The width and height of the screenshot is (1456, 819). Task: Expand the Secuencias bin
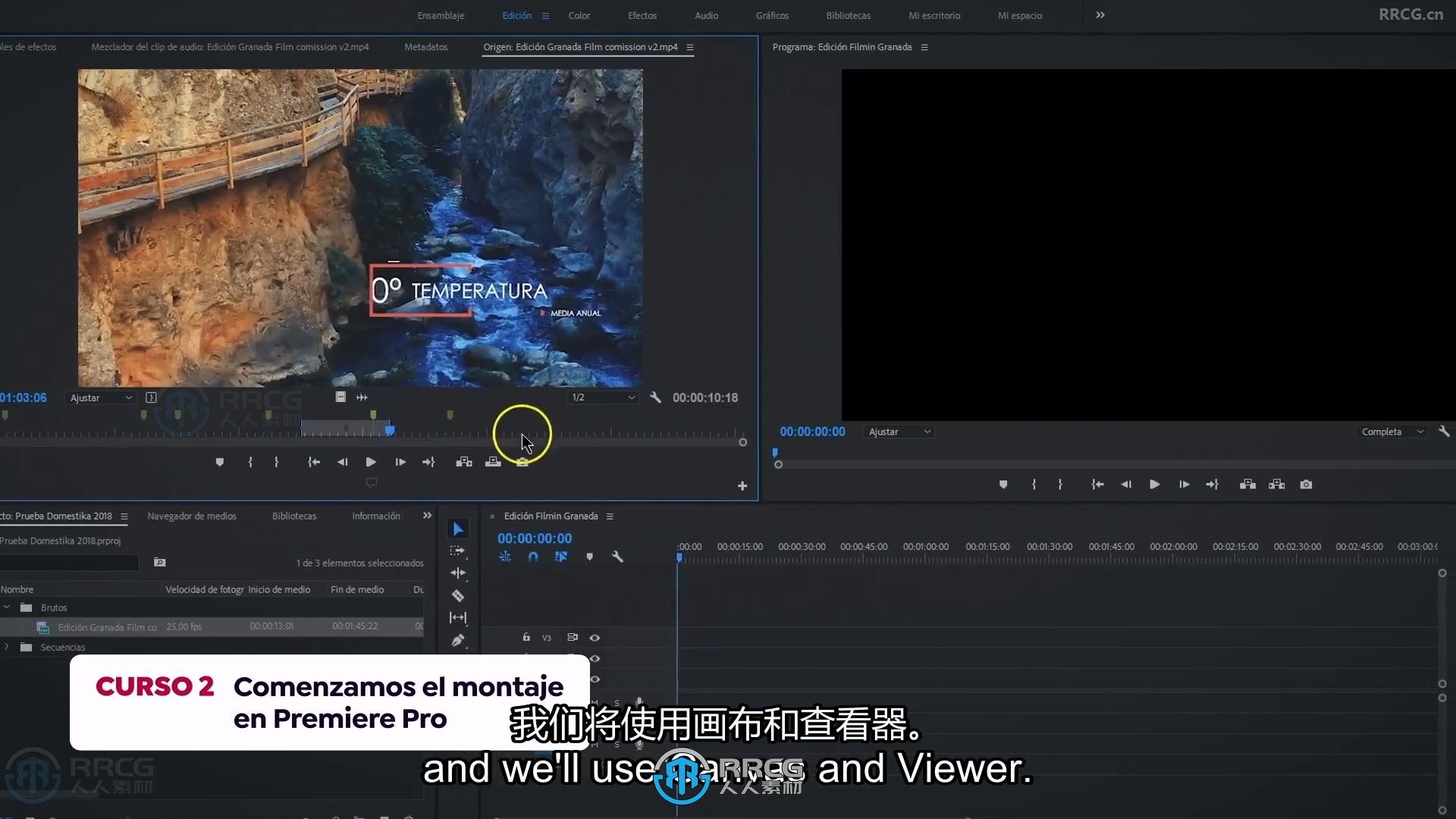(x=7, y=647)
